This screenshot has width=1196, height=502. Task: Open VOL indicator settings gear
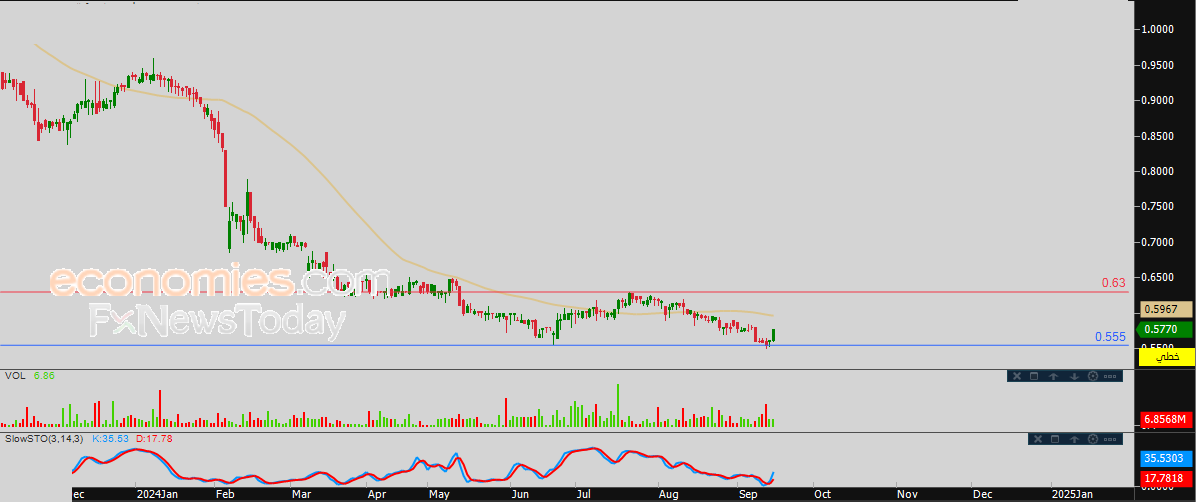pyautogui.click(x=1093, y=376)
